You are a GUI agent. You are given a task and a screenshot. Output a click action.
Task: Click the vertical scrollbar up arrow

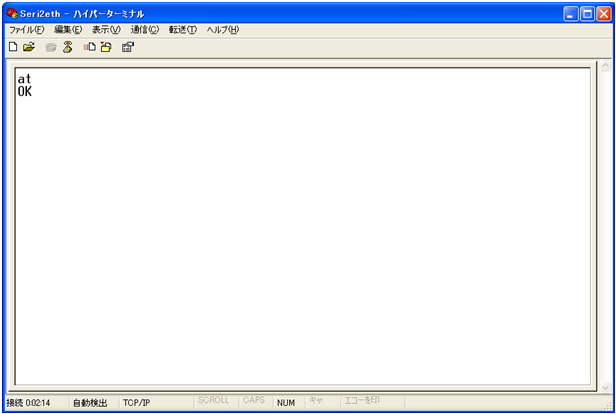click(605, 67)
